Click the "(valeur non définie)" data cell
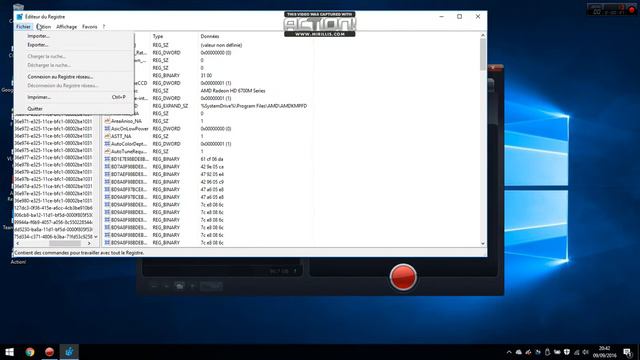 click(221, 45)
